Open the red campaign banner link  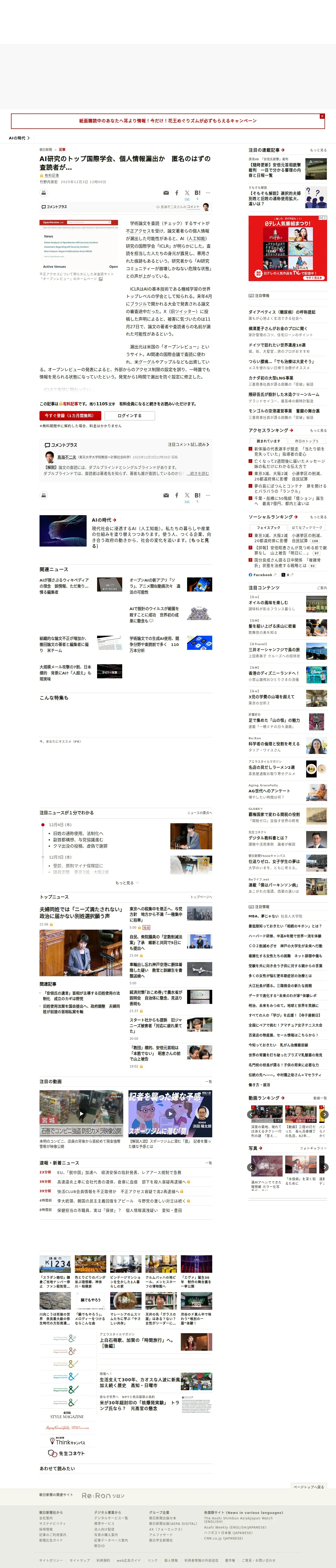coord(168,121)
